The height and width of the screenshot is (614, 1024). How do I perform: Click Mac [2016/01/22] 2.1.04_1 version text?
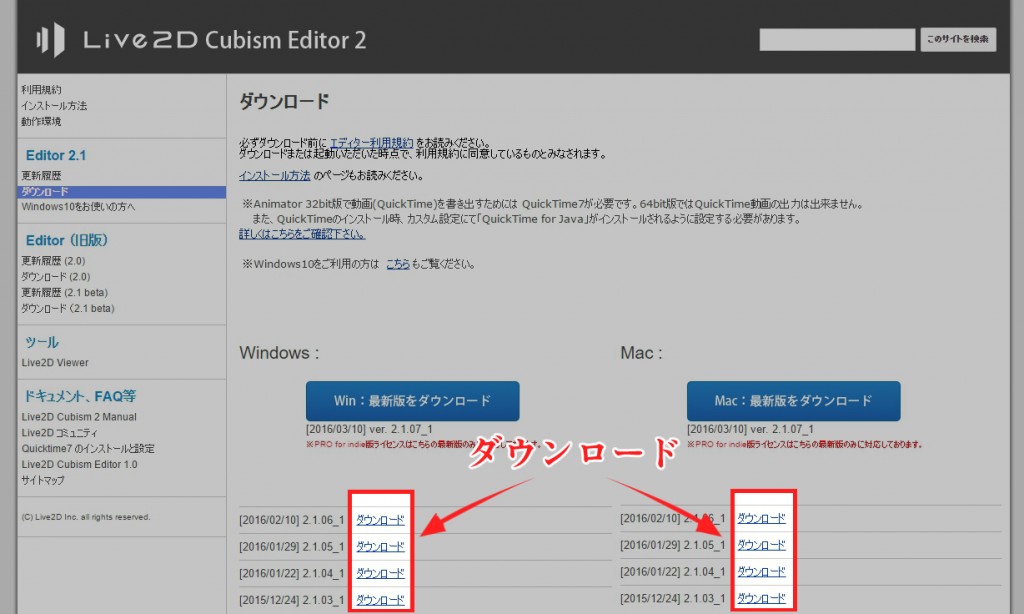(x=673, y=572)
